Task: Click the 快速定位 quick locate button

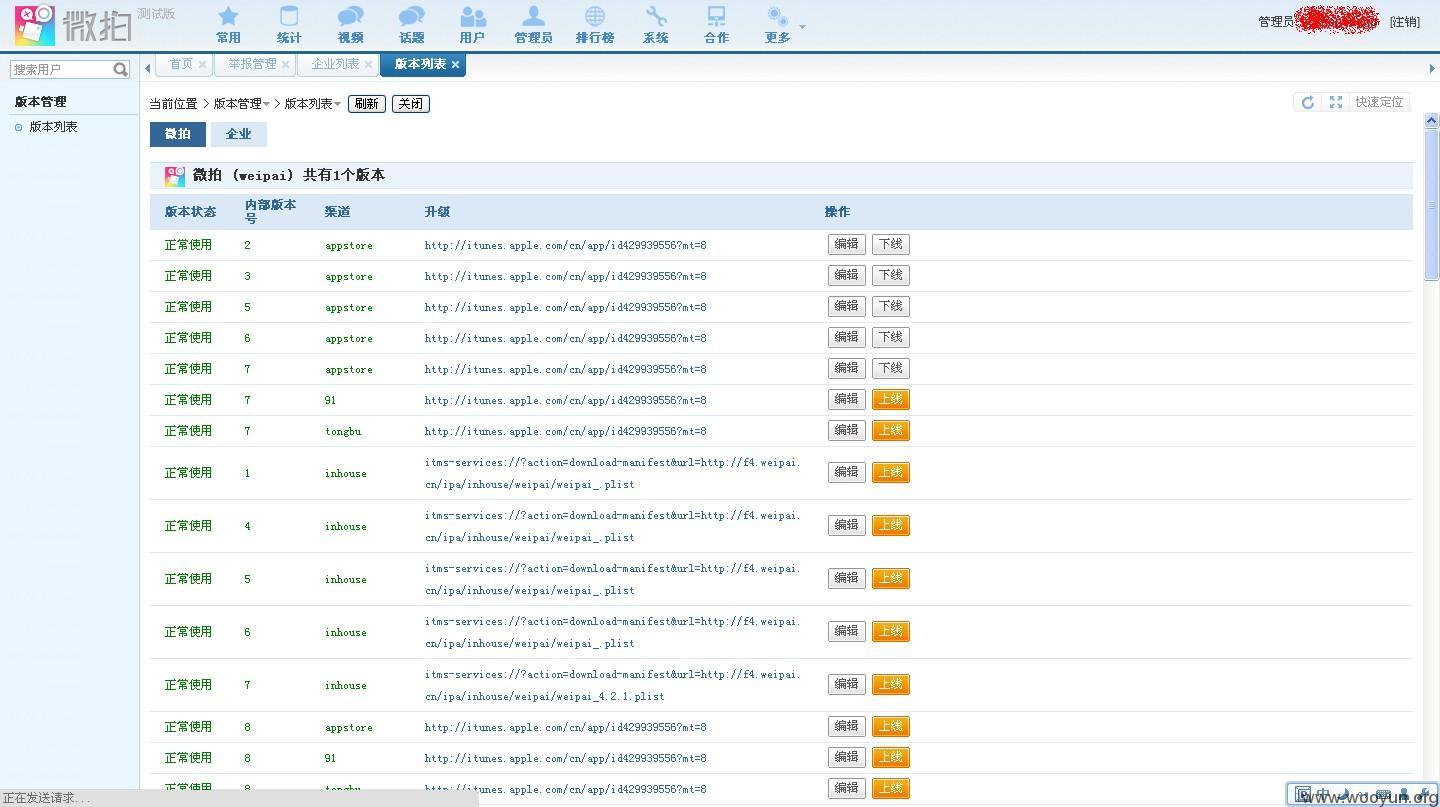Action: click(x=1379, y=102)
